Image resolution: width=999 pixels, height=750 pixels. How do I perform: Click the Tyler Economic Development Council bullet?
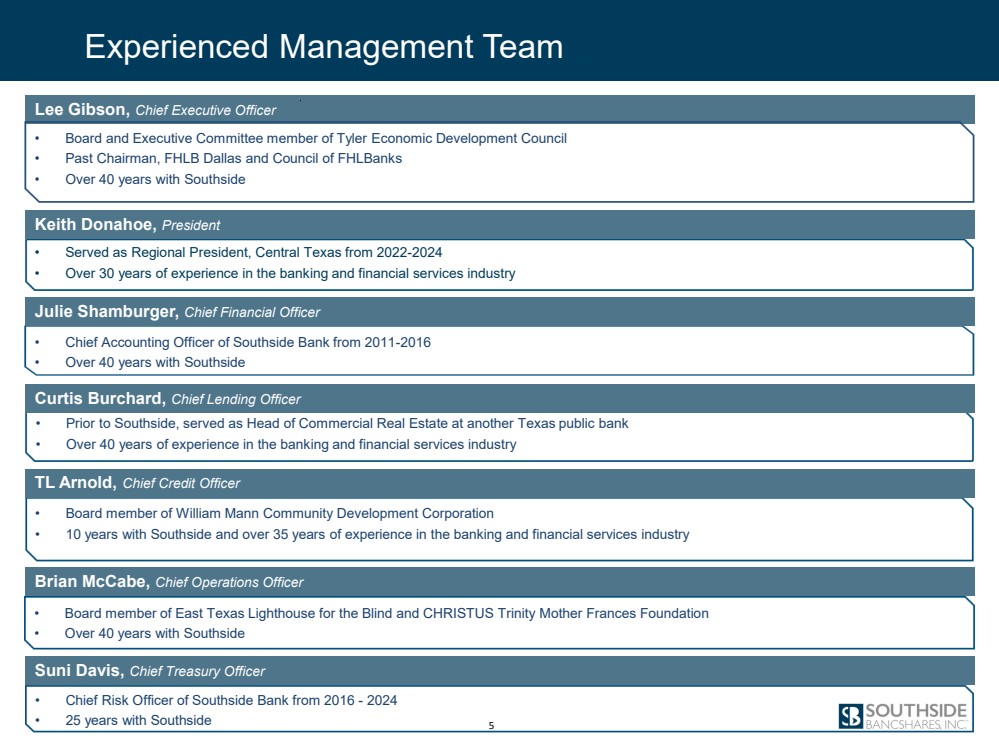tap(316, 138)
